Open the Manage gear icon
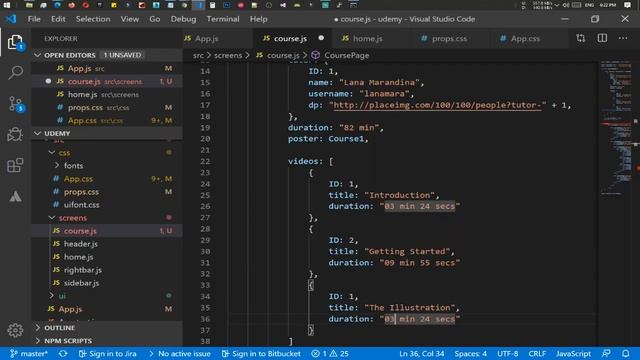Viewport: 640px width, 360px height. [16, 330]
